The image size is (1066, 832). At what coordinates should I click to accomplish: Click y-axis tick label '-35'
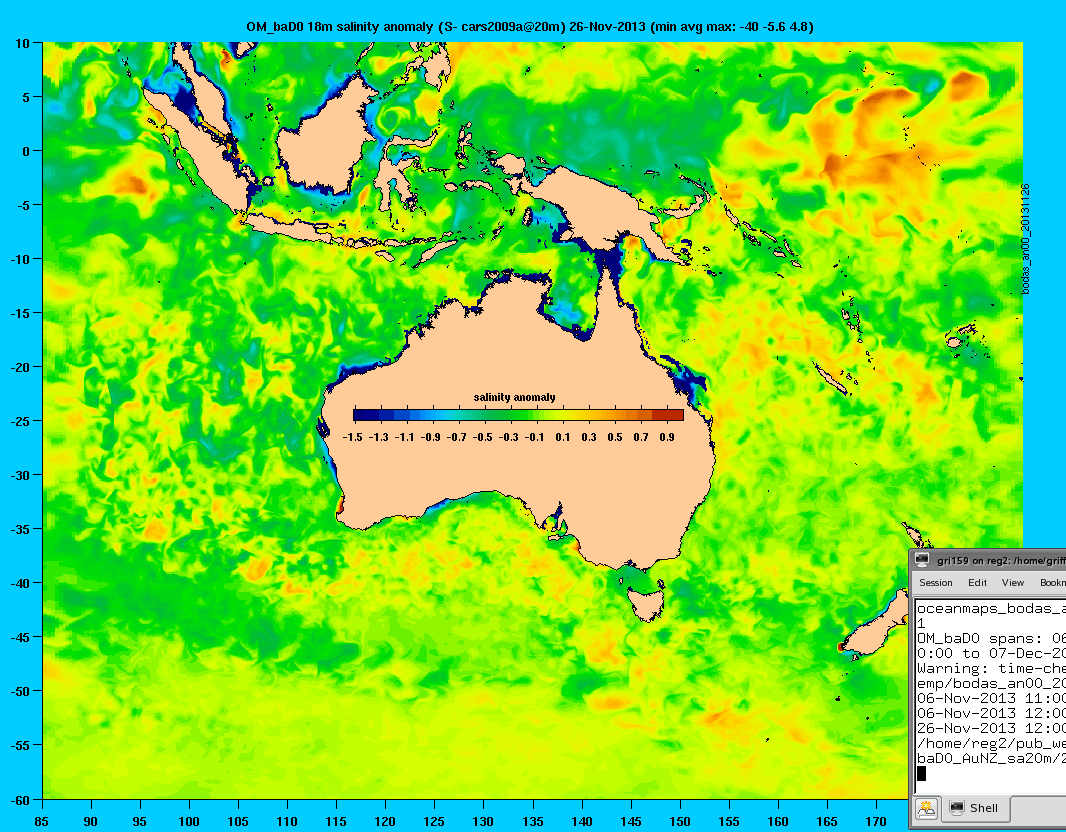(x=22, y=530)
